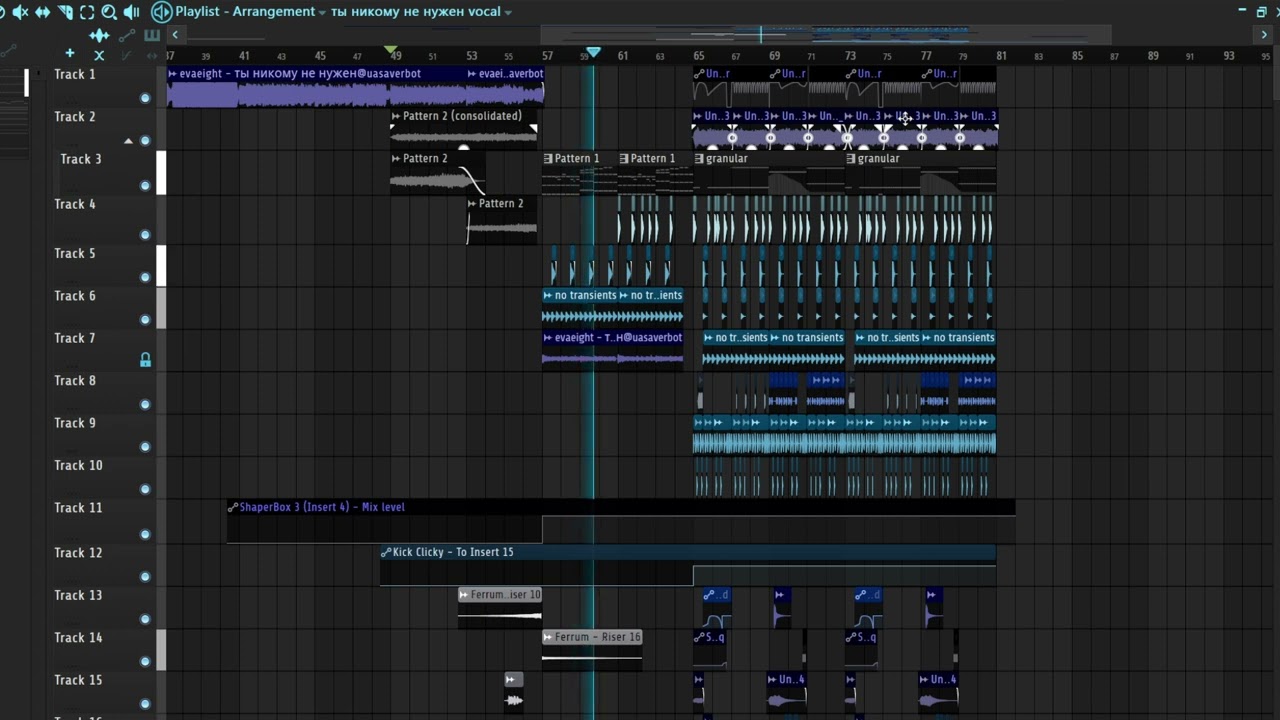Select Track 14 header label
This screenshot has height=720, width=1280.
click(x=78, y=638)
